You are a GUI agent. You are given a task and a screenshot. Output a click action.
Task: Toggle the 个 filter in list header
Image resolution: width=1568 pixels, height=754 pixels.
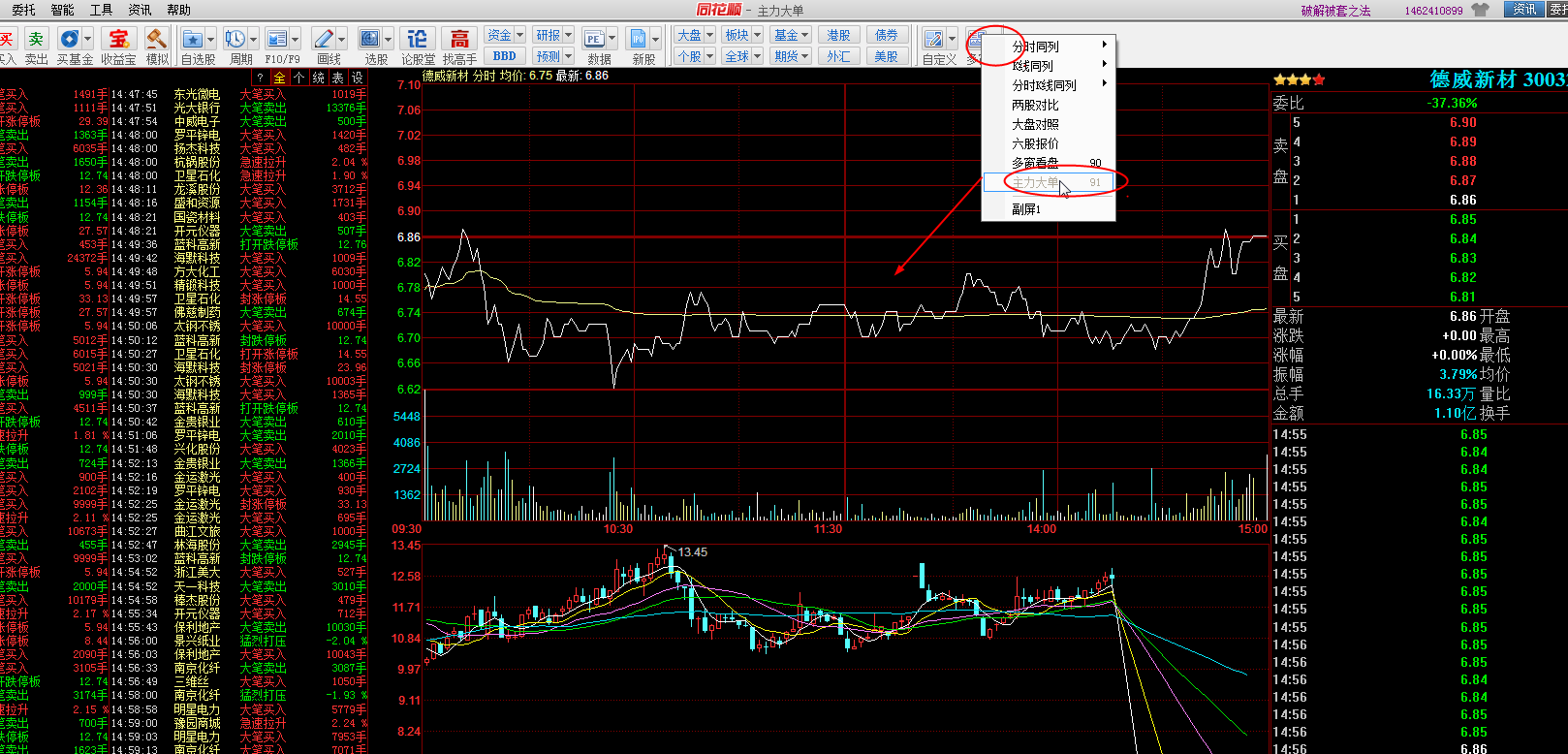[x=298, y=78]
